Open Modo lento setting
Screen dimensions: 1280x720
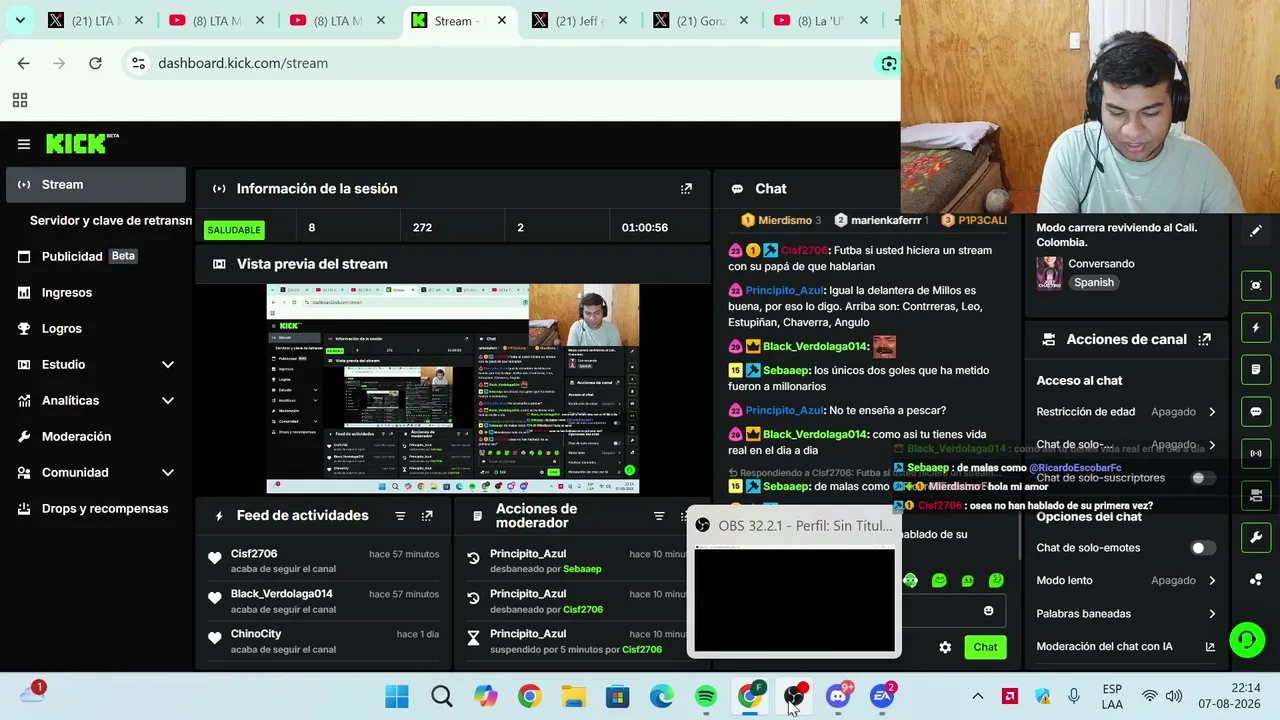(1126, 580)
